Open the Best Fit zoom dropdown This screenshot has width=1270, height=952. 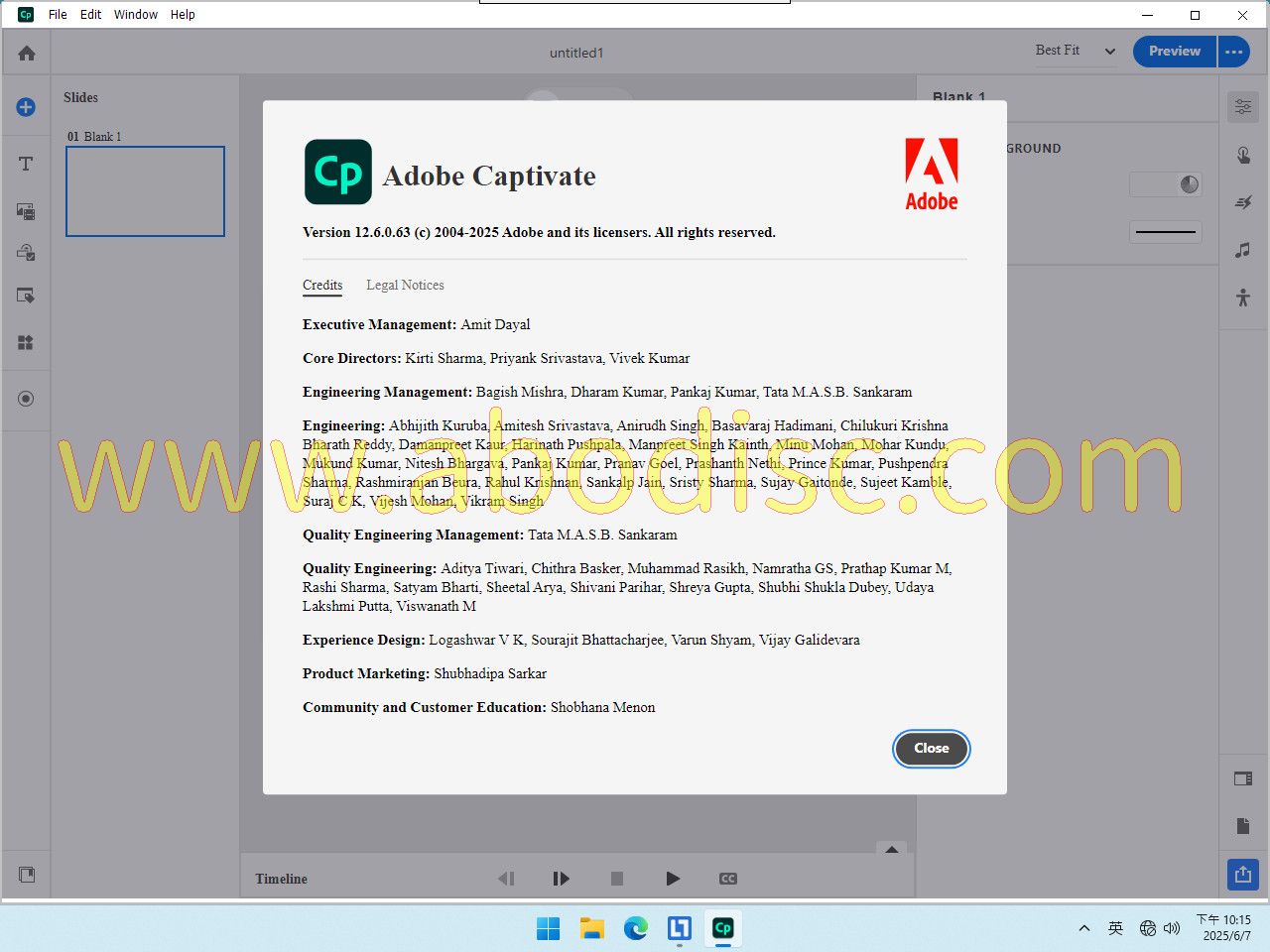[x=1076, y=51]
